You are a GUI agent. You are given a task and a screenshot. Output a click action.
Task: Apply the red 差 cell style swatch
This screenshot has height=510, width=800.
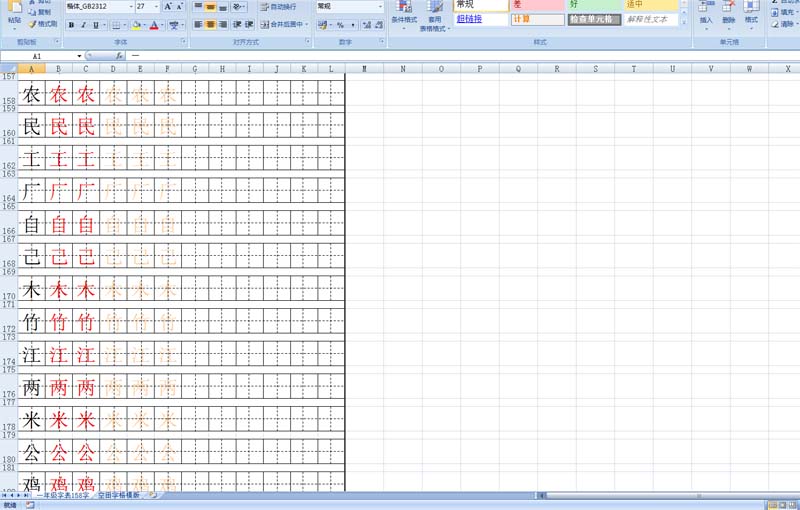tap(537, 5)
